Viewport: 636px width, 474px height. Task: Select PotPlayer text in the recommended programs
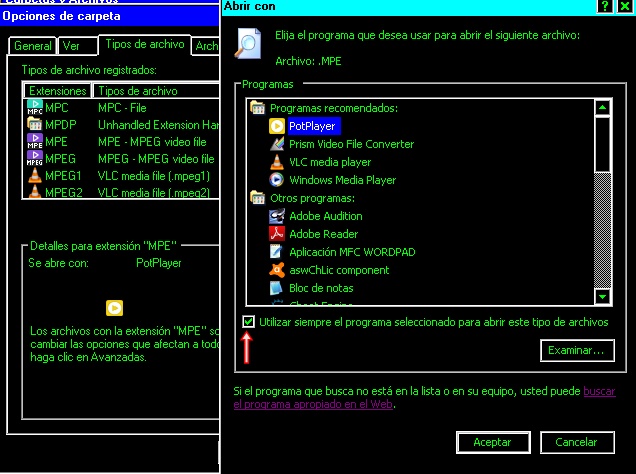click(x=312, y=126)
